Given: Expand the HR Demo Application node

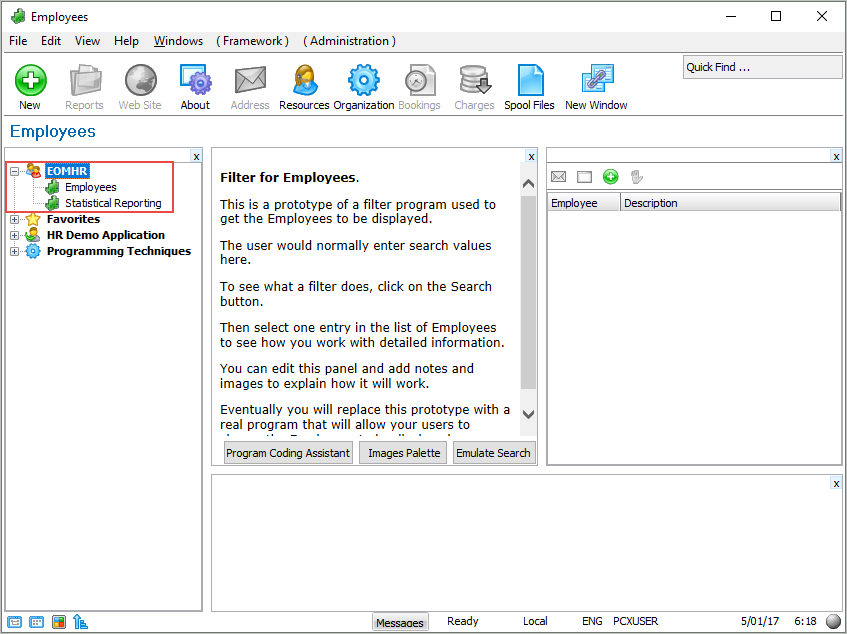Looking at the screenshot, I should click(15, 235).
